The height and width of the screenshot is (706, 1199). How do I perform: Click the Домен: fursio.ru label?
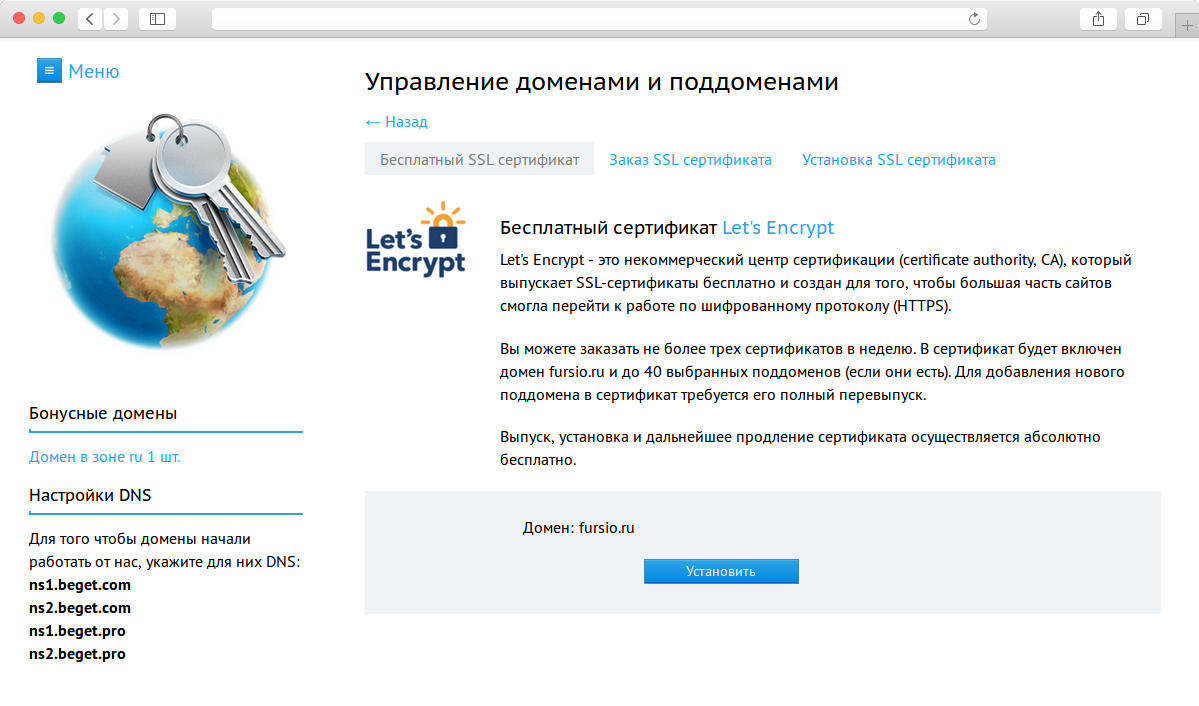click(578, 528)
